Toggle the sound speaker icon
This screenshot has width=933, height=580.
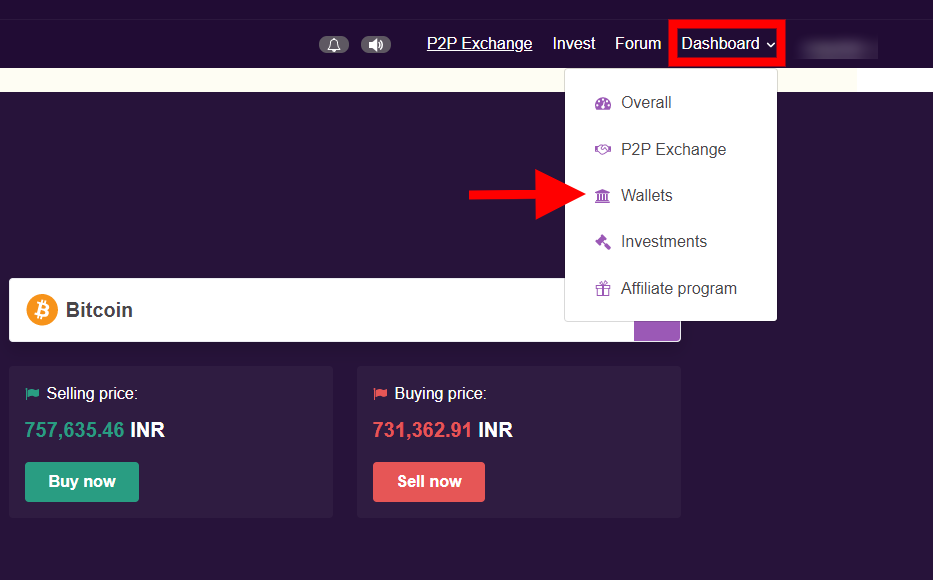pyautogui.click(x=375, y=45)
